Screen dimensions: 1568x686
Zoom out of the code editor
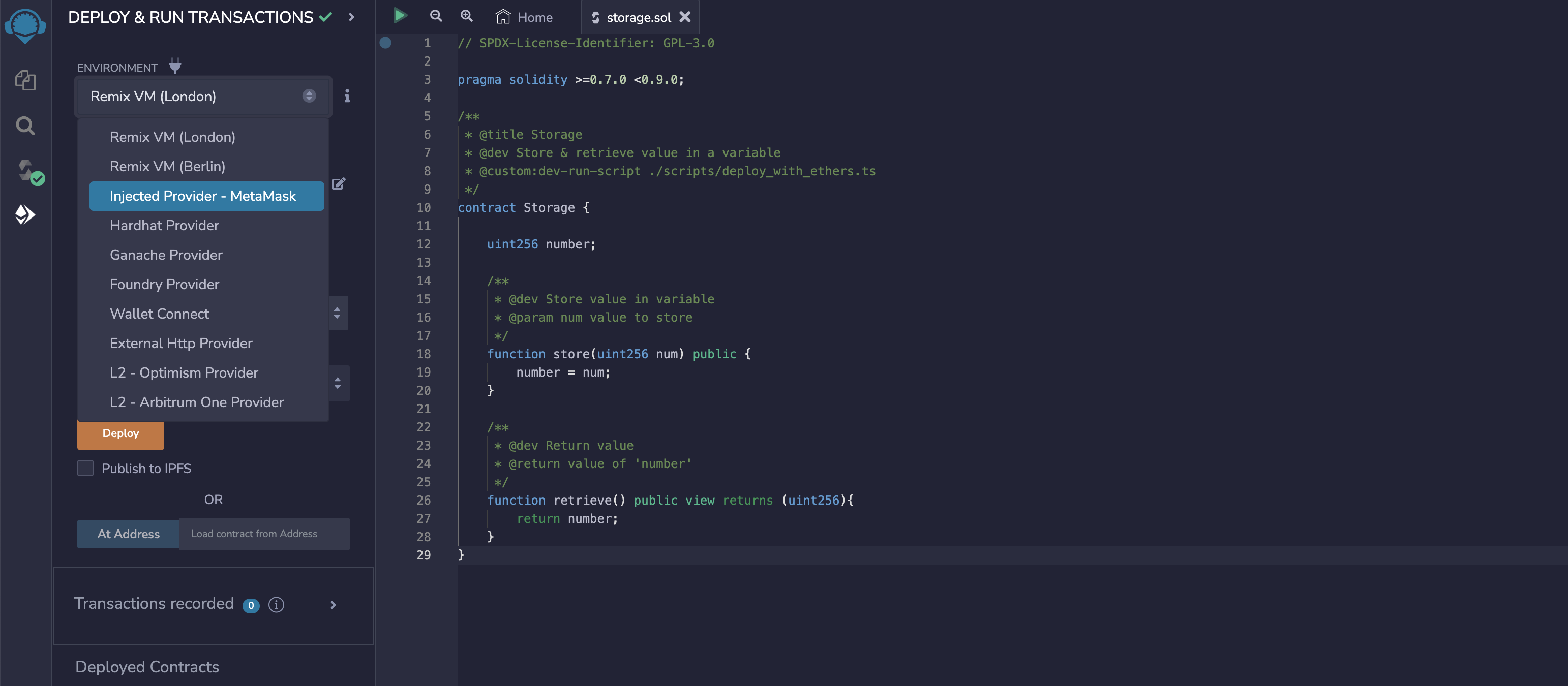click(x=436, y=16)
